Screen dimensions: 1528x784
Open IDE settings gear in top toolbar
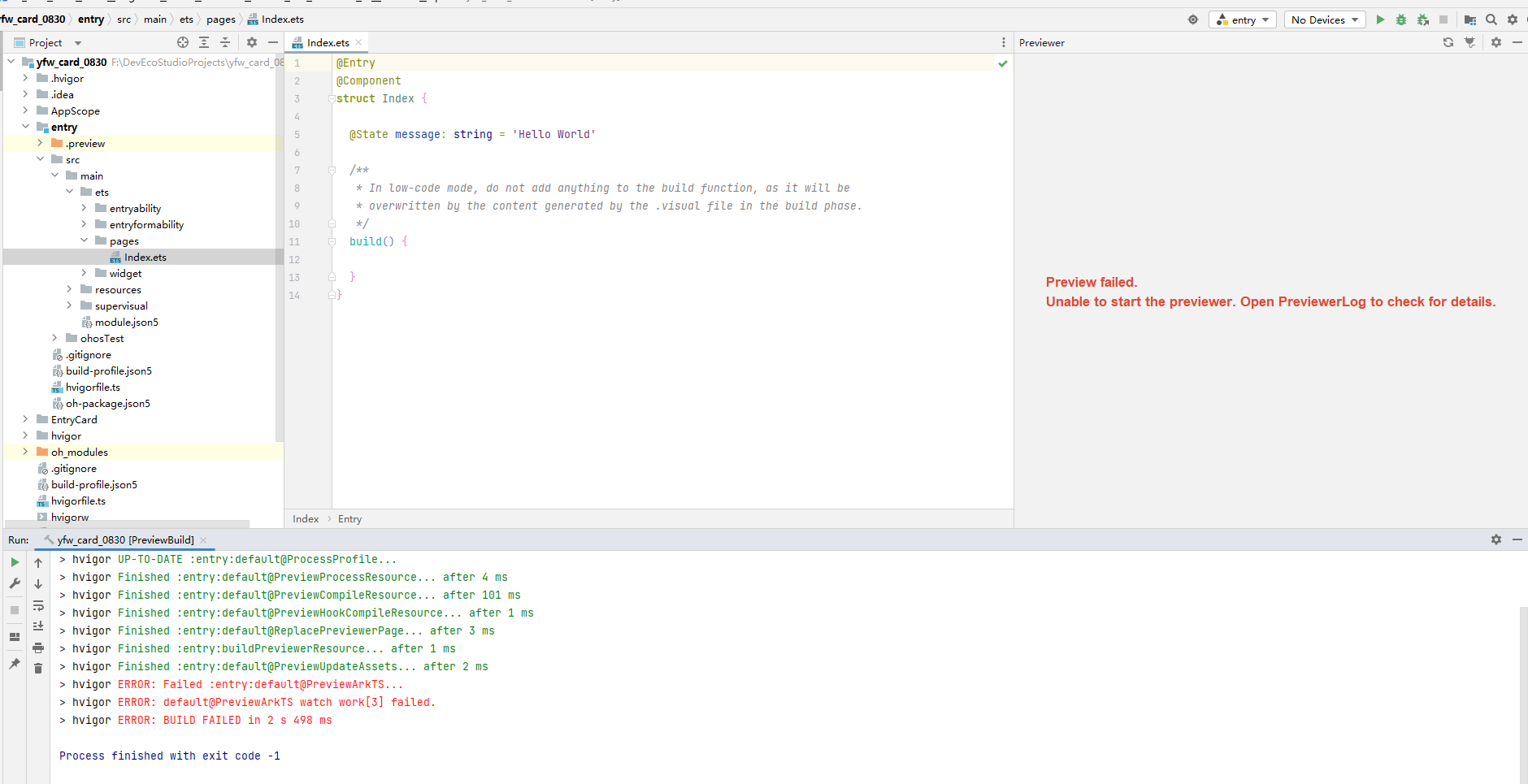coord(1513,19)
